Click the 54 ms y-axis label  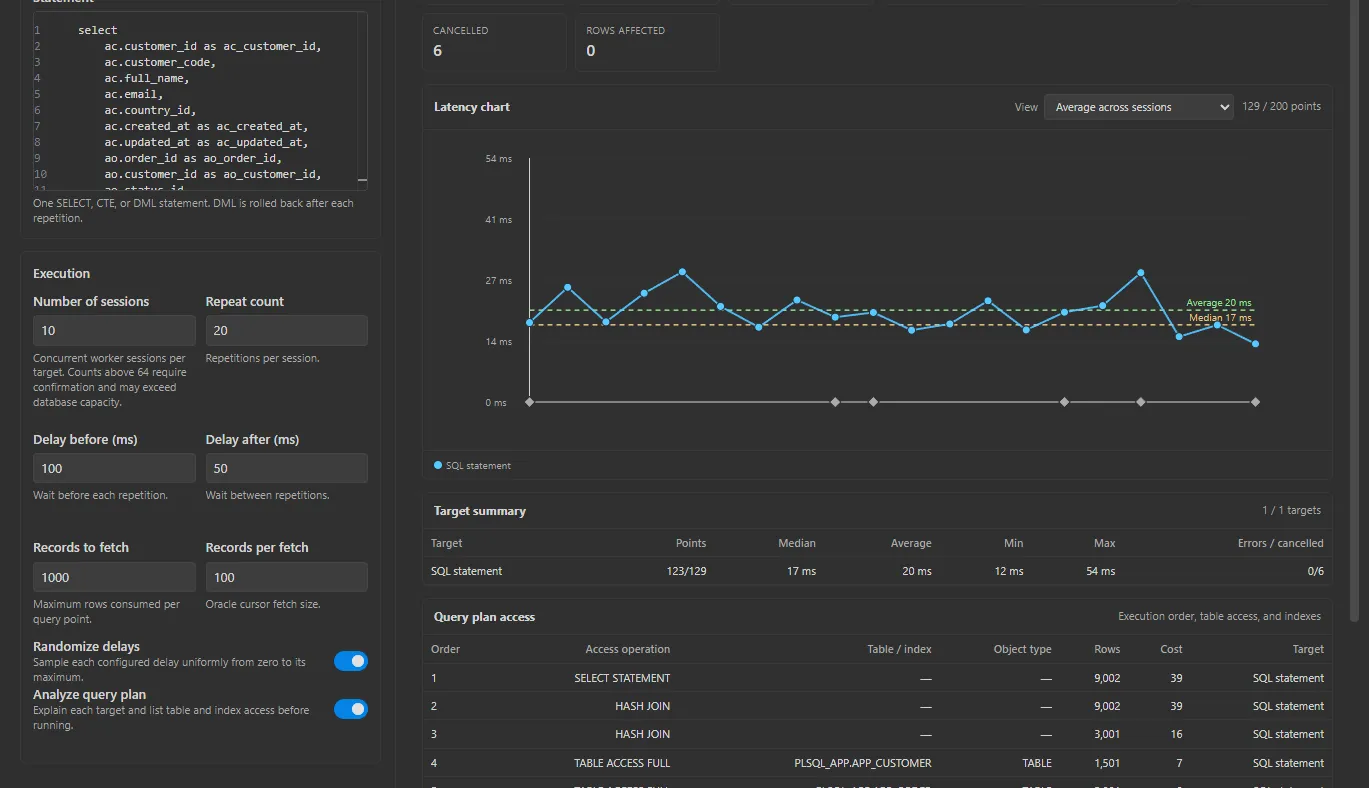click(498, 159)
